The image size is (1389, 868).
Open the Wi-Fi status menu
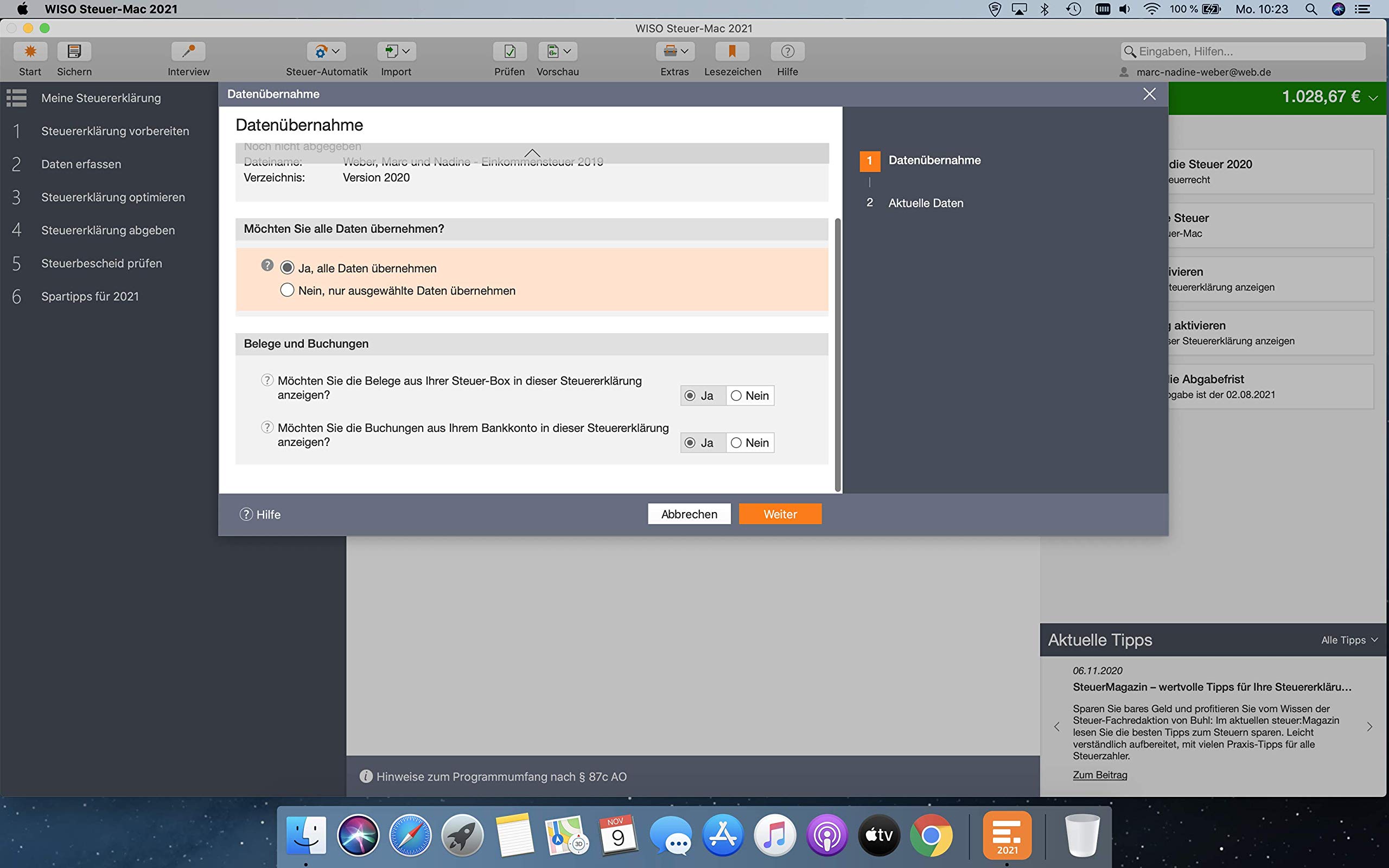pyautogui.click(x=1151, y=9)
